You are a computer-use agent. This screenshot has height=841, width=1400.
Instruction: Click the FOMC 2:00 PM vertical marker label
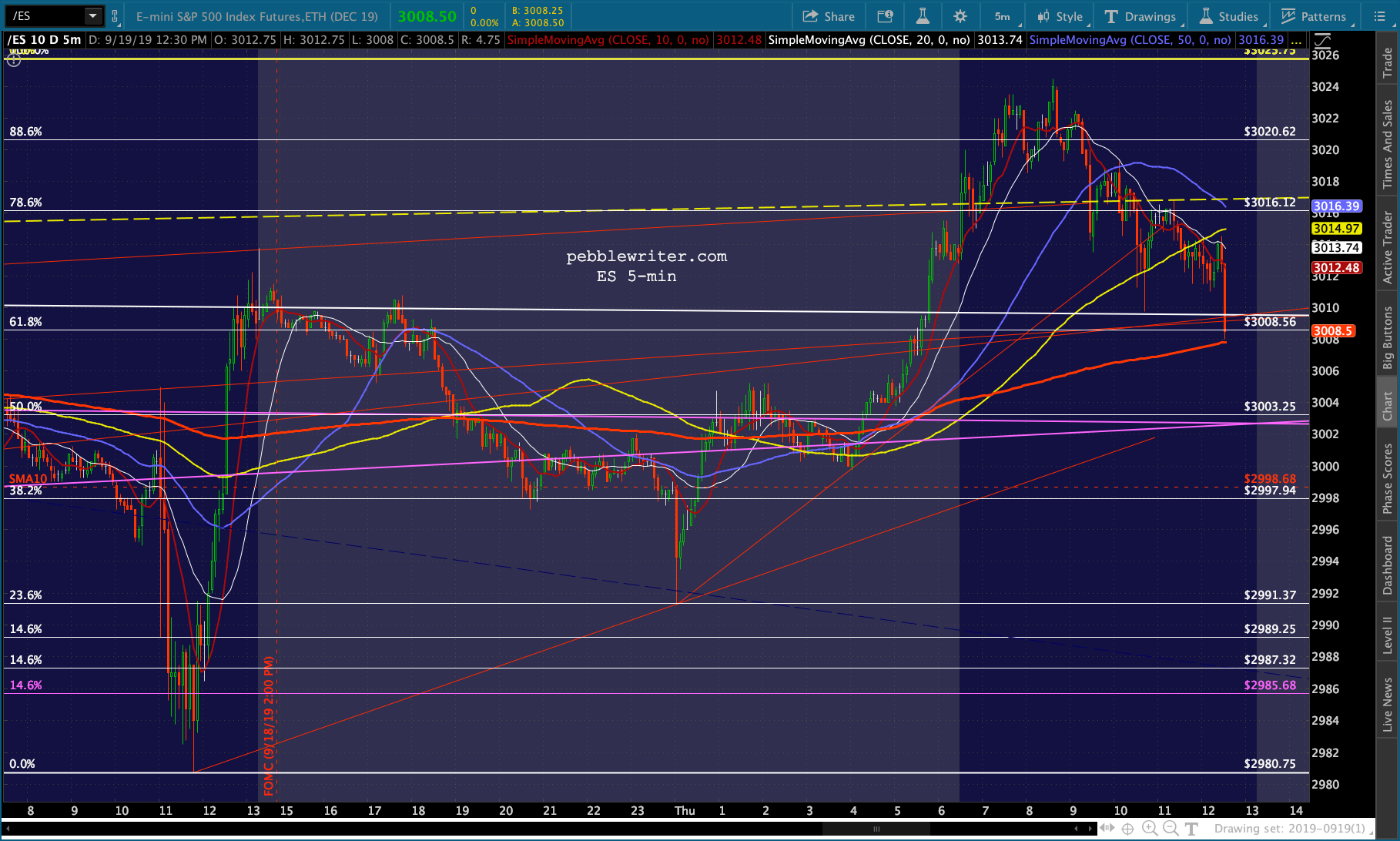269,725
